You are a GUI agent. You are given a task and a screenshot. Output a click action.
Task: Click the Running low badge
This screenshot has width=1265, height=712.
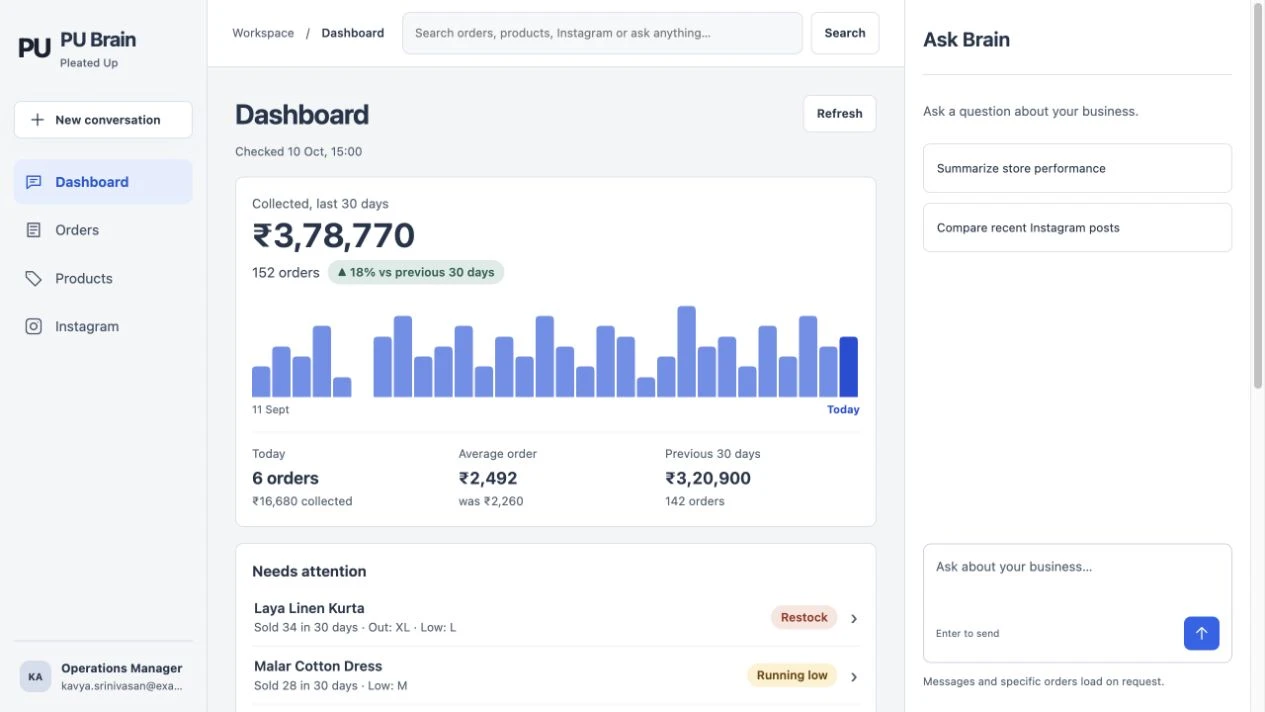792,676
